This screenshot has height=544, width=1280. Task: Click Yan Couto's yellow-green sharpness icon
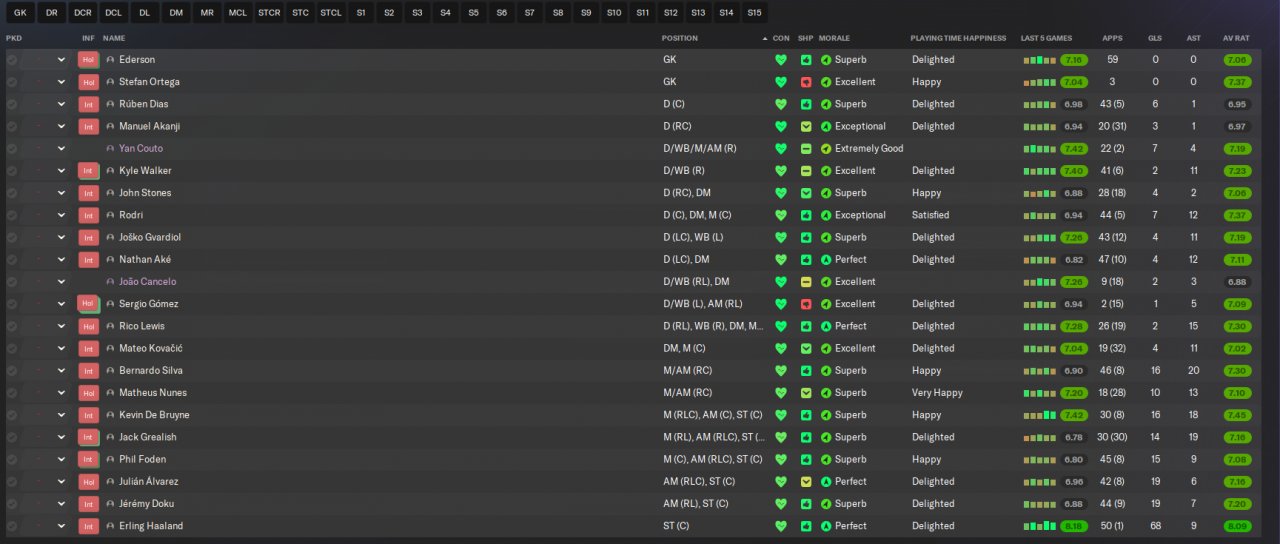(806, 149)
